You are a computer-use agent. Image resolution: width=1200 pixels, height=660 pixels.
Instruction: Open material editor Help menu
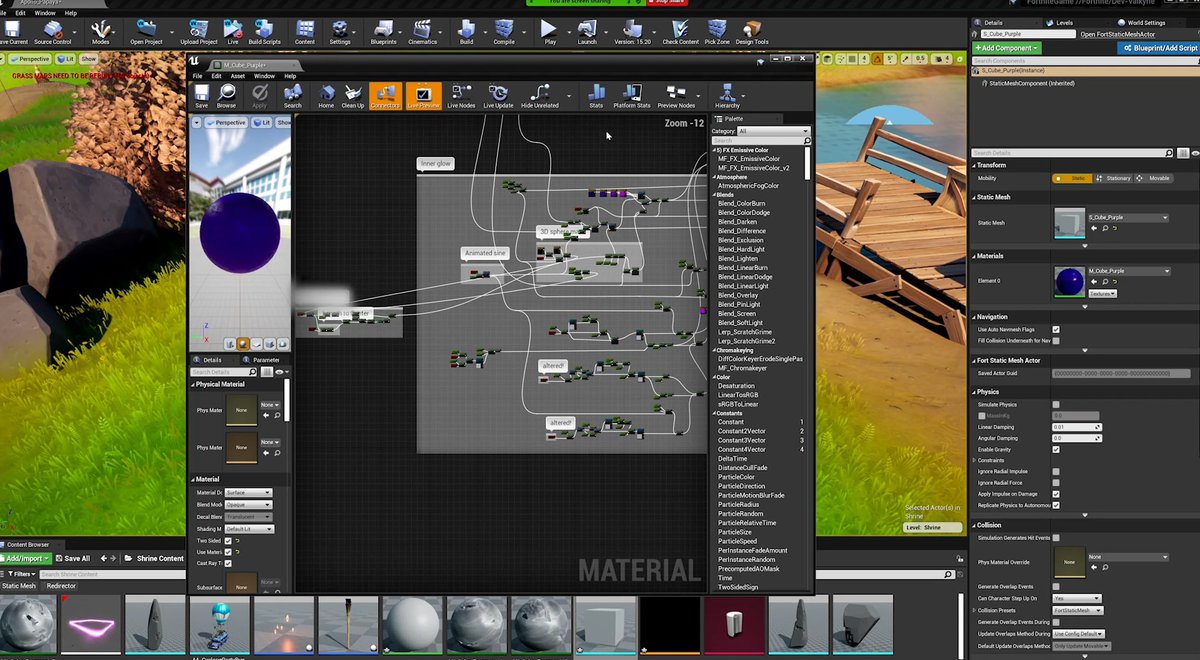click(290, 76)
